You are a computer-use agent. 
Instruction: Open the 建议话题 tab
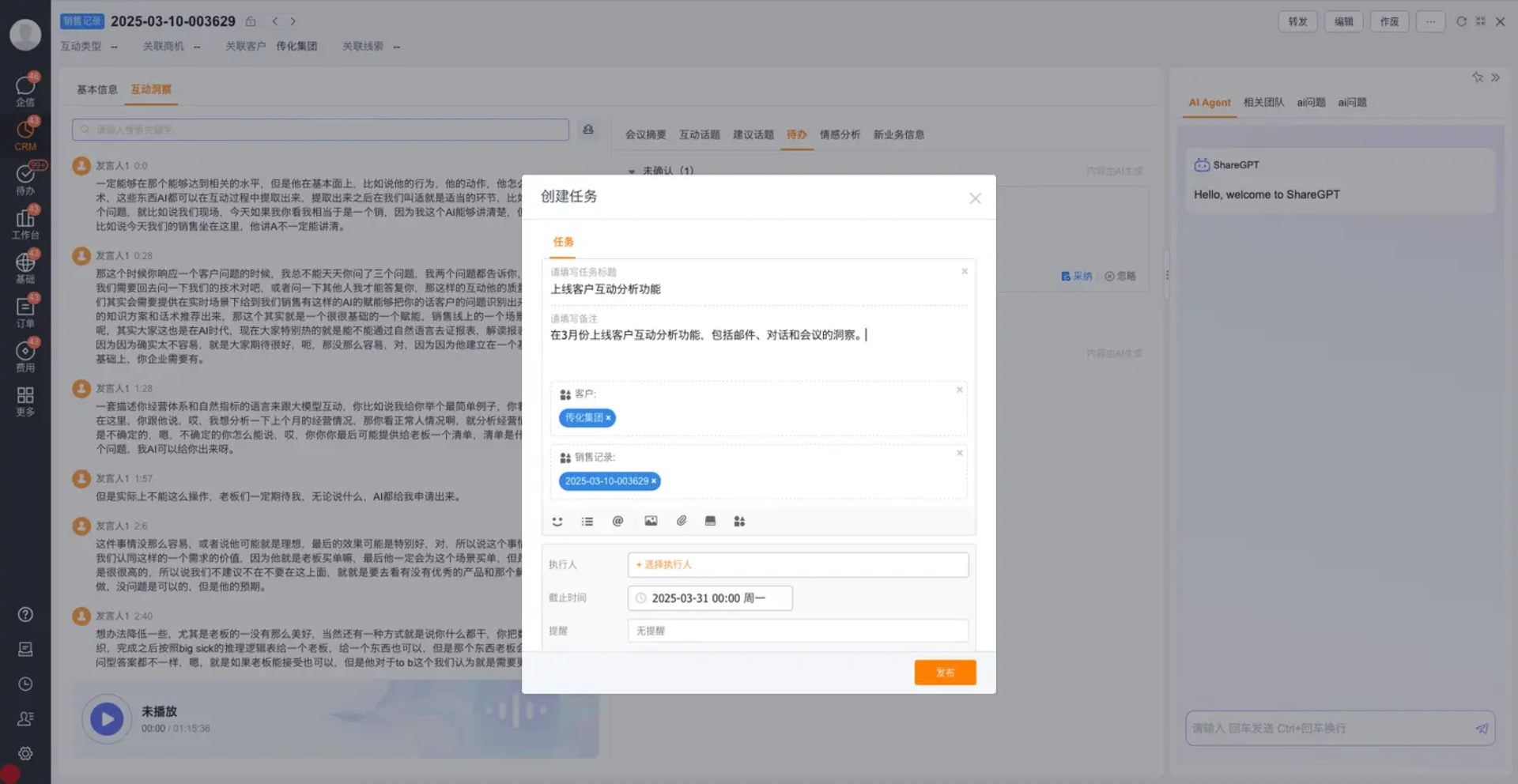(753, 134)
